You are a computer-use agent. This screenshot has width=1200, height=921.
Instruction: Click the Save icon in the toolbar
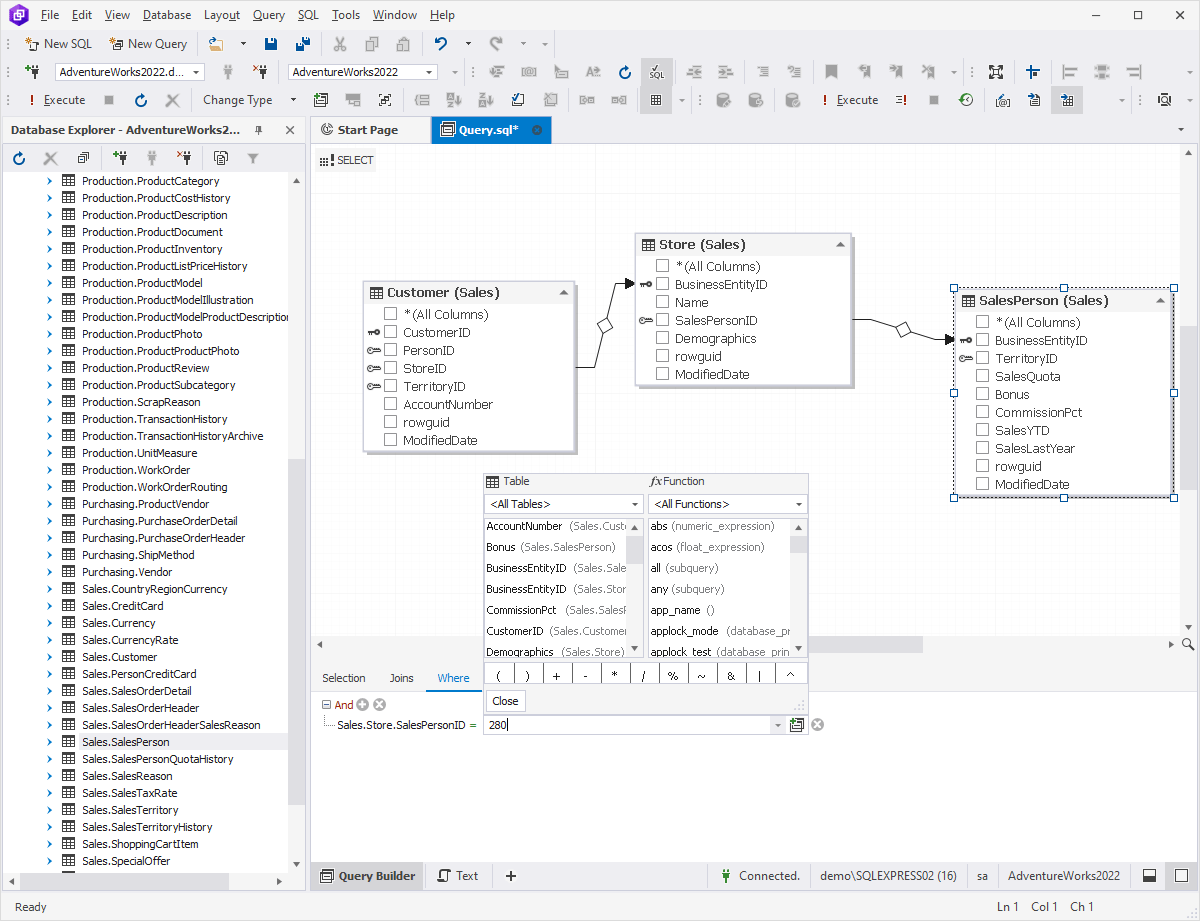[271, 44]
